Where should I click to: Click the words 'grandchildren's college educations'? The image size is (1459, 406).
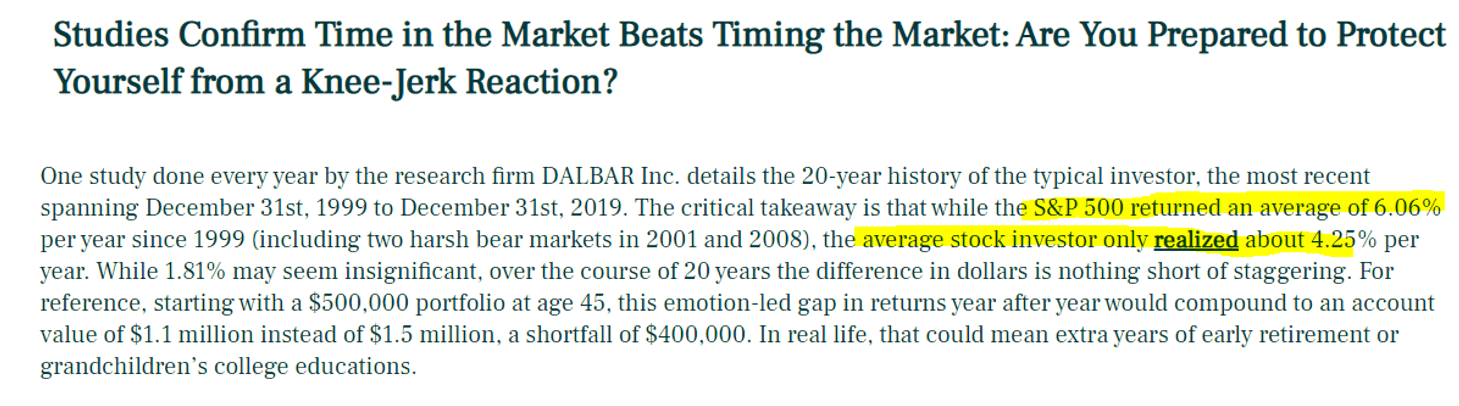click(227, 366)
